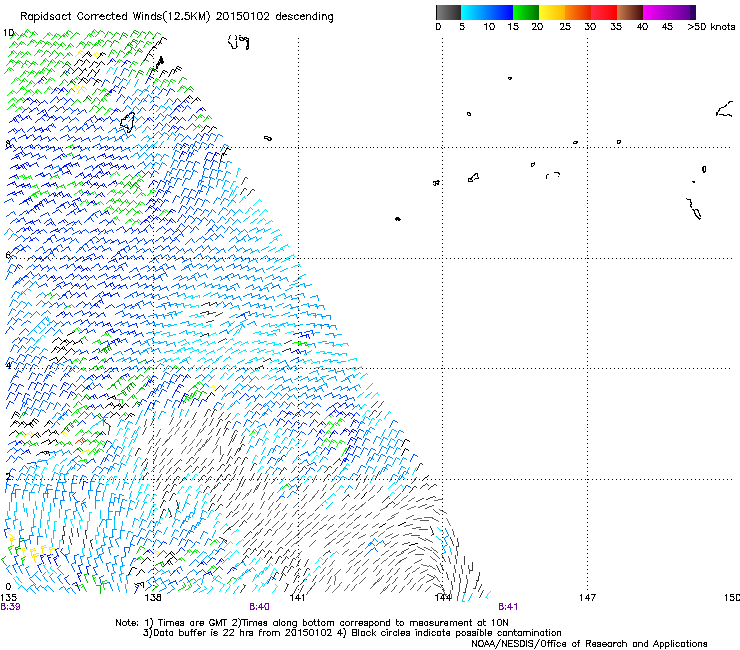Viewport: 740px width, 650px height.
Task: Click the latitude label '4' on the left axis
Action: click(8, 365)
